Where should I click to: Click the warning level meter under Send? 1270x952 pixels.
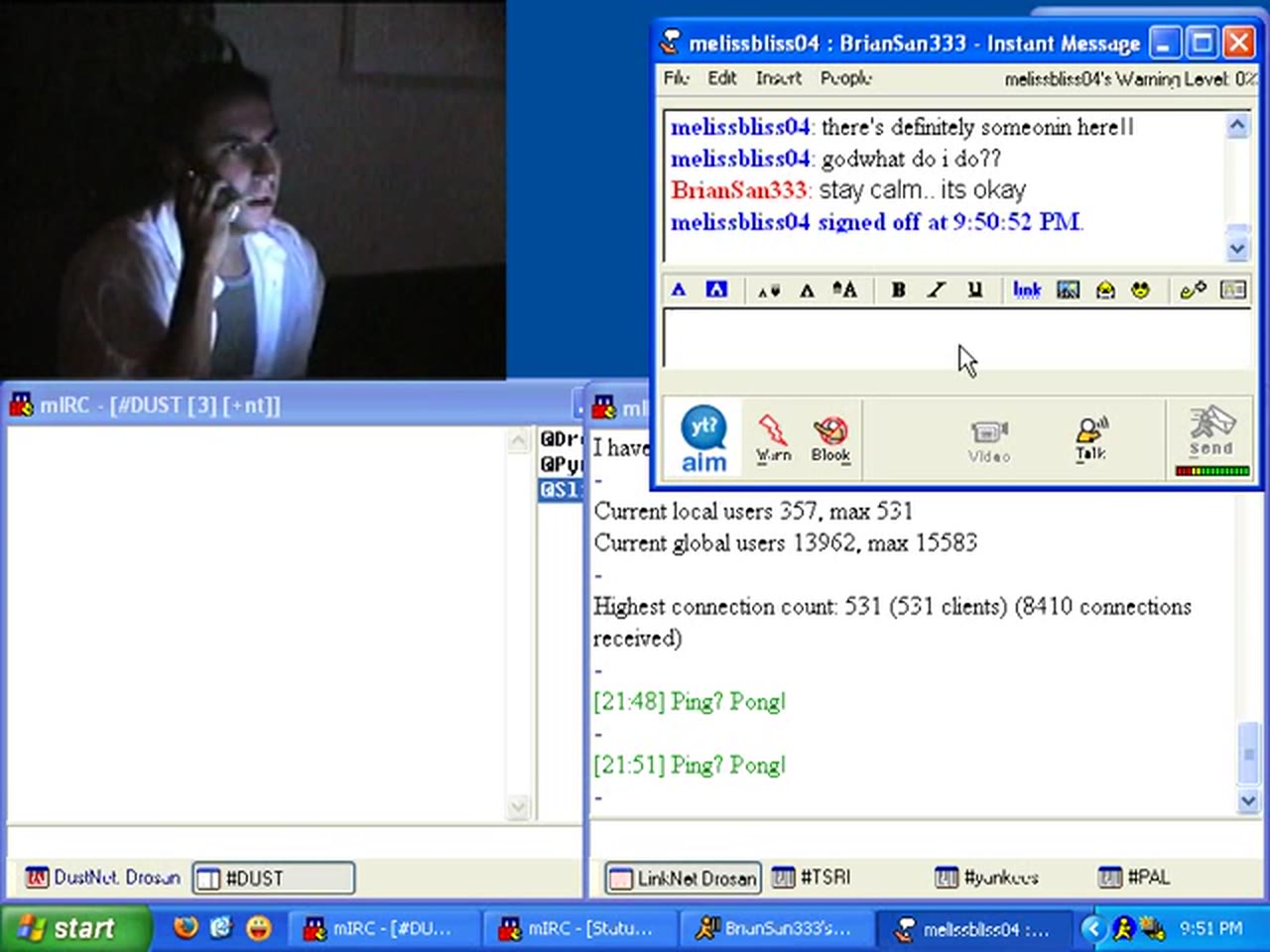pyautogui.click(x=1211, y=471)
